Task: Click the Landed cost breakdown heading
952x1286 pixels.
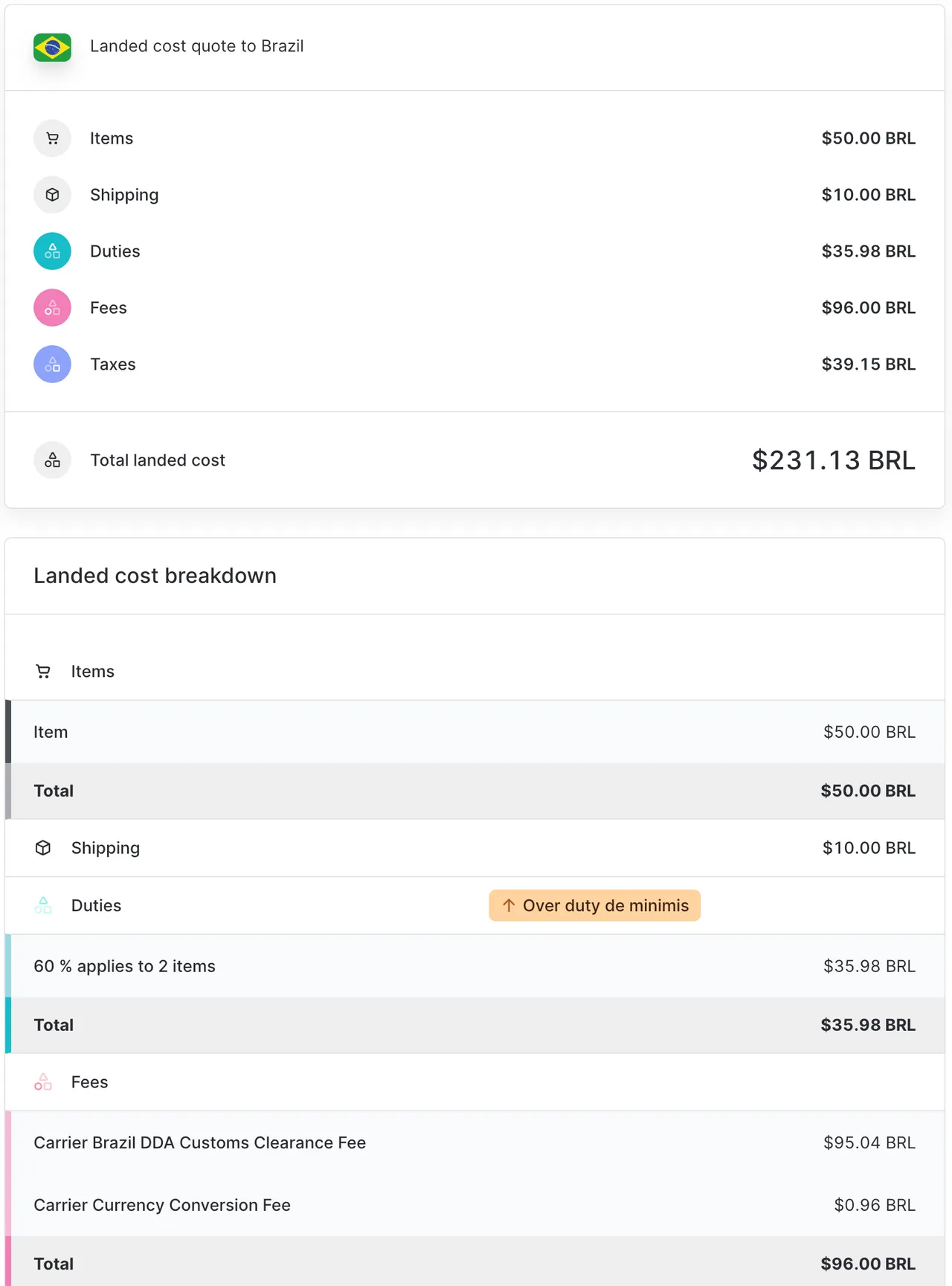Action: point(155,575)
